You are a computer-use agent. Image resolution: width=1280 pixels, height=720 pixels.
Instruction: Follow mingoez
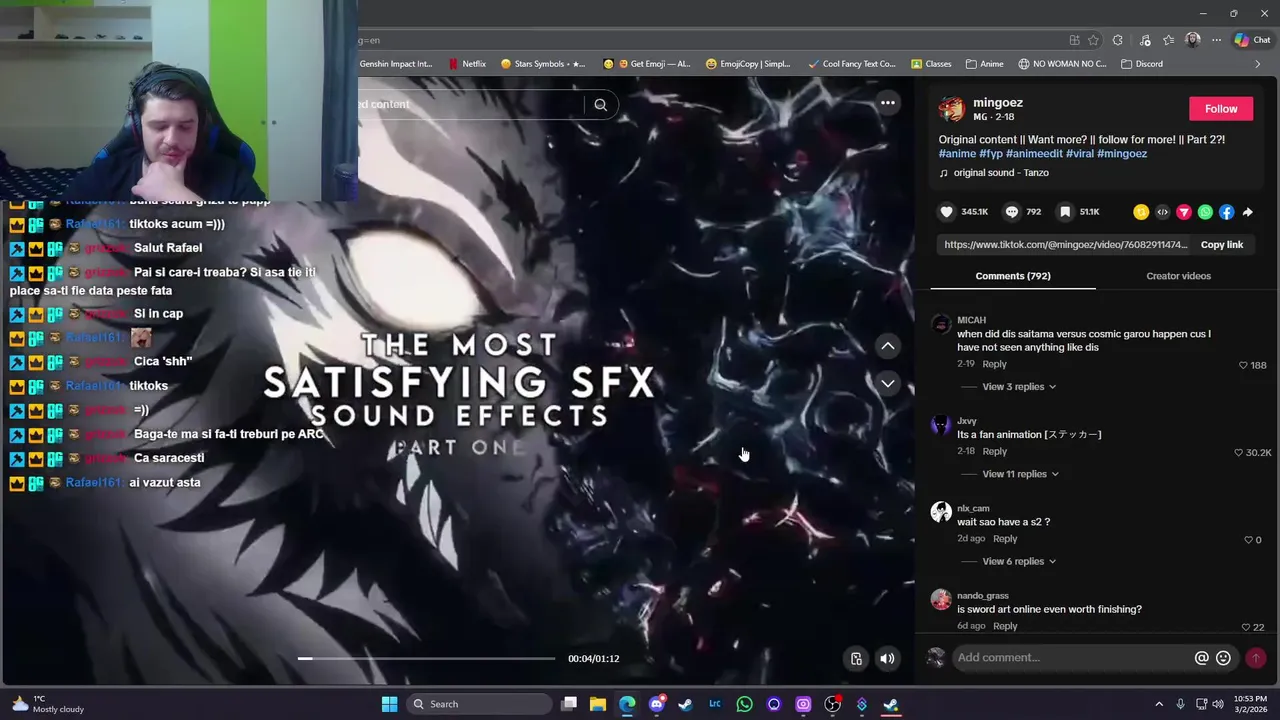(1221, 109)
